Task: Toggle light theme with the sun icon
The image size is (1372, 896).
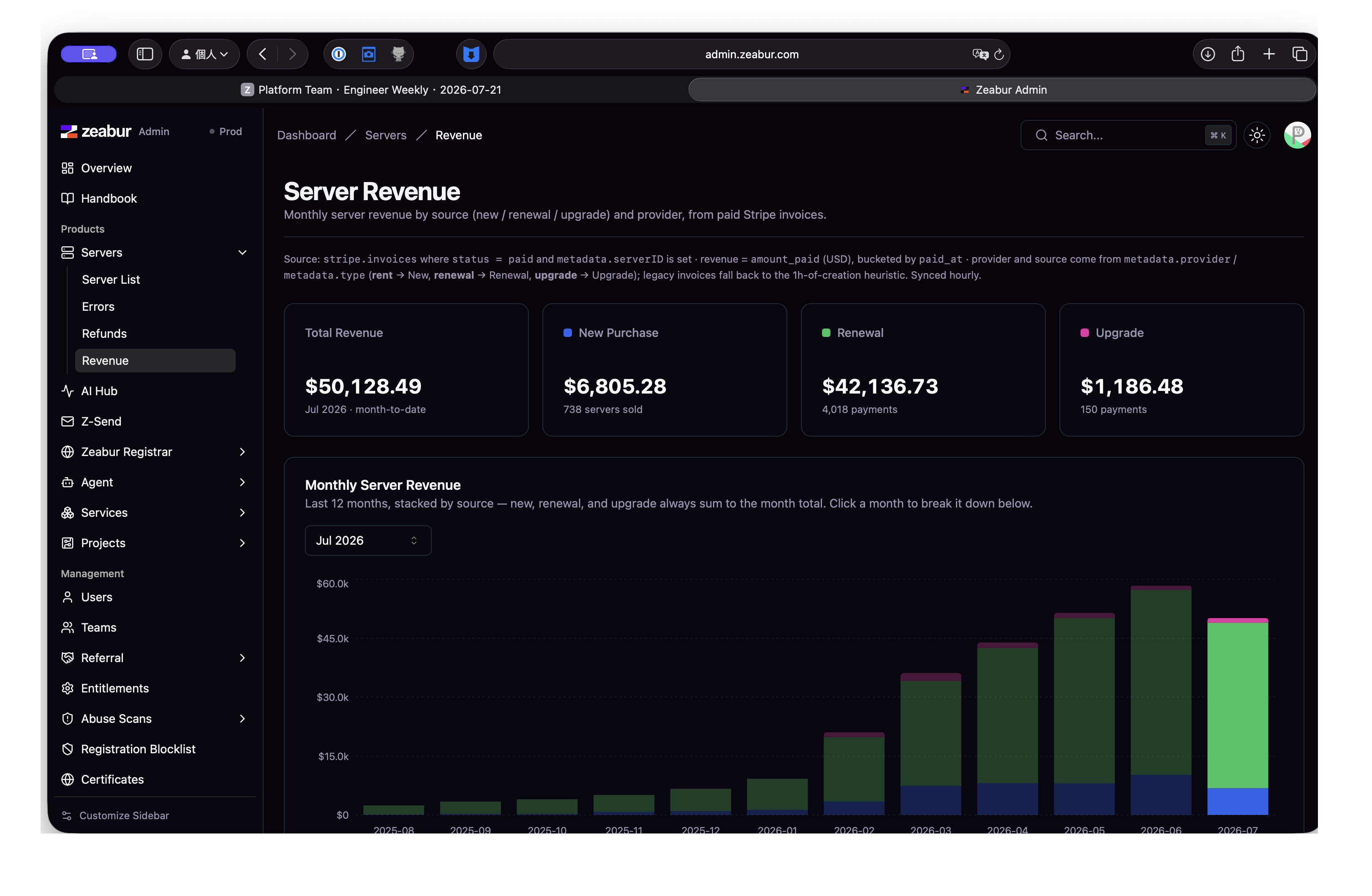Action: (1257, 136)
